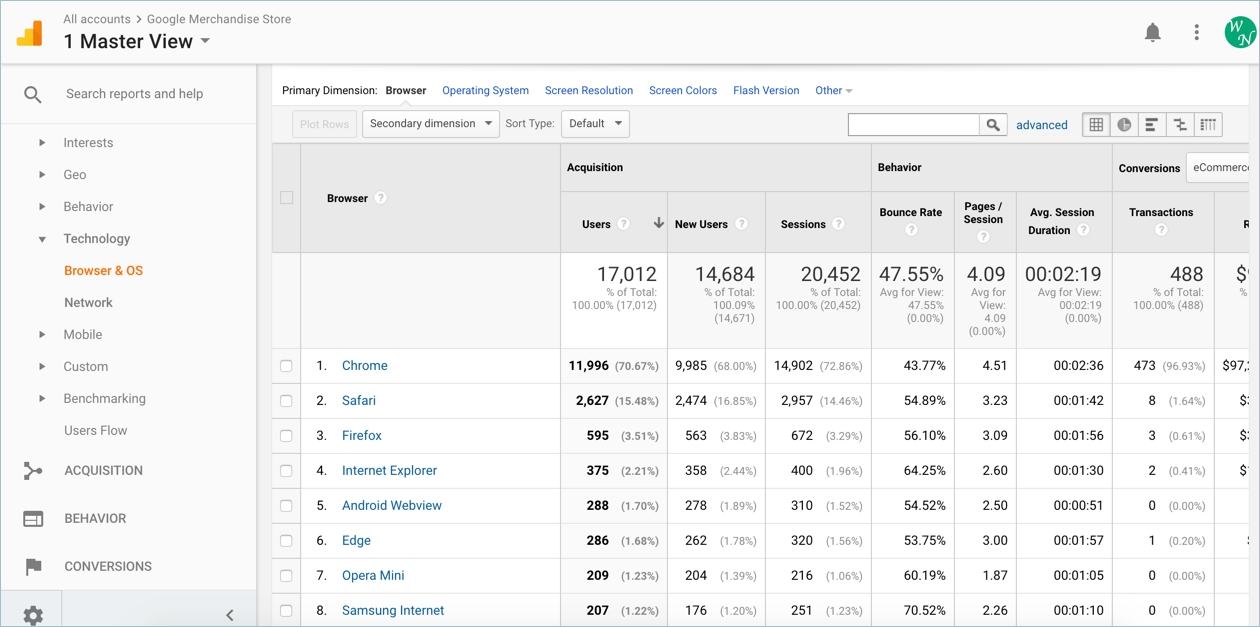Click the Conversions flag icon

tap(33, 567)
